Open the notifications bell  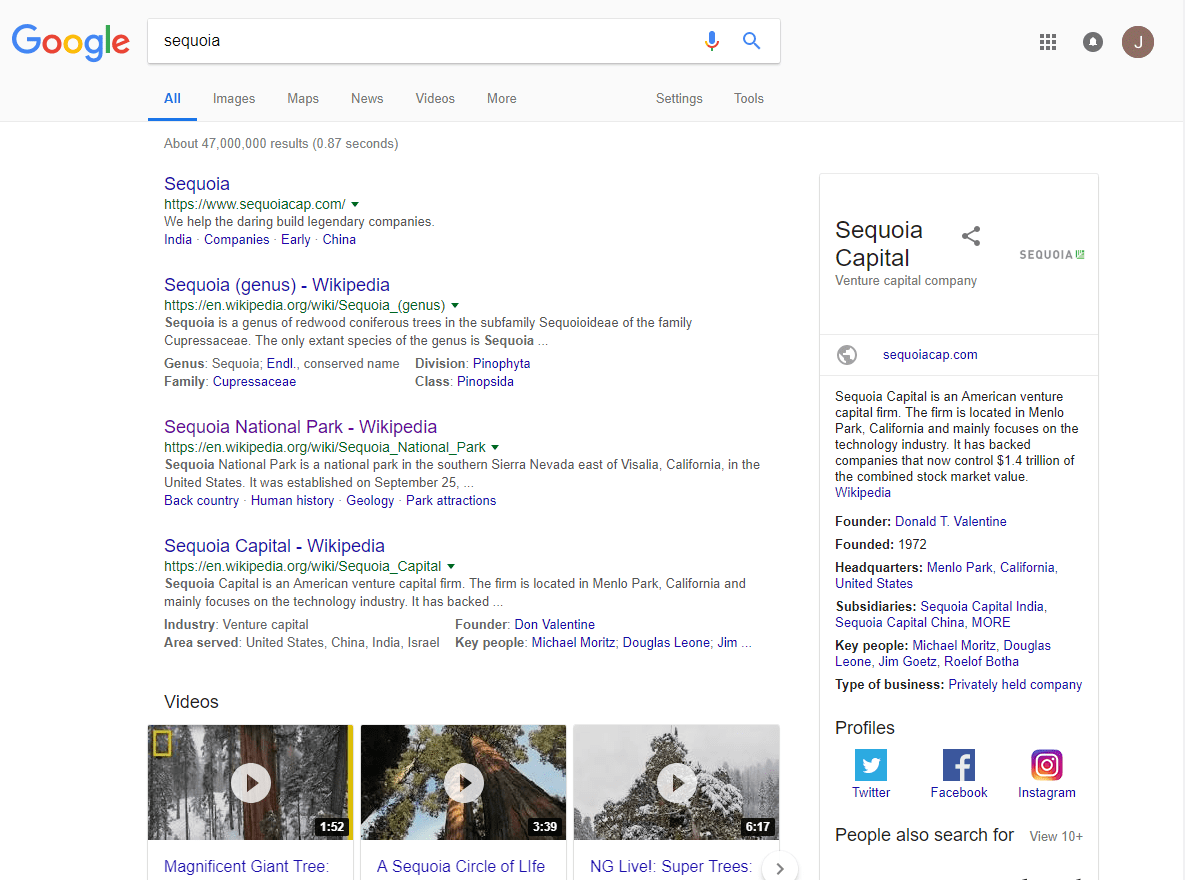(x=1092, y=42)
